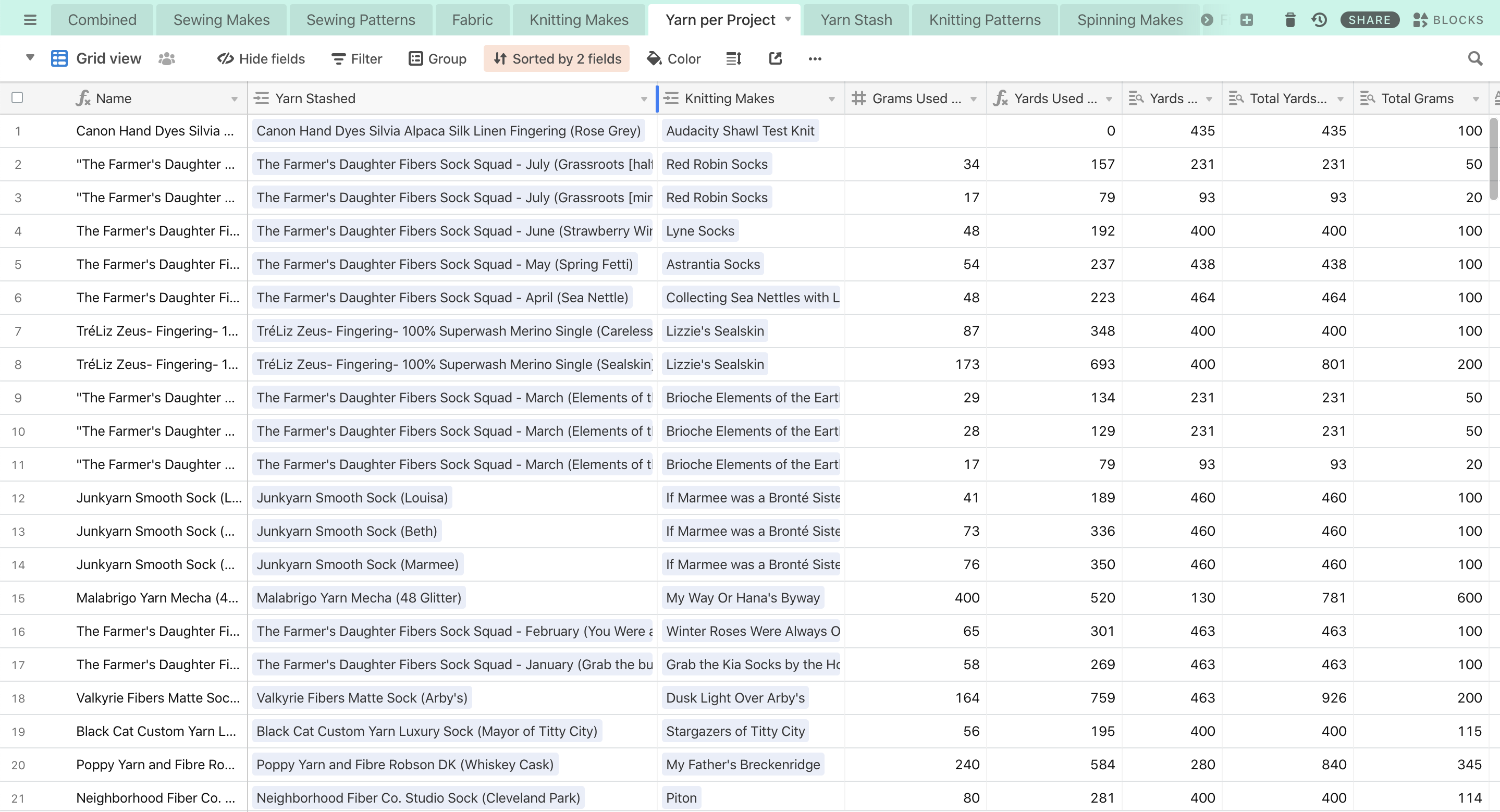Click the Grams Used number field icon
The image size is (1500, 812).
click(x=858, y=98)
